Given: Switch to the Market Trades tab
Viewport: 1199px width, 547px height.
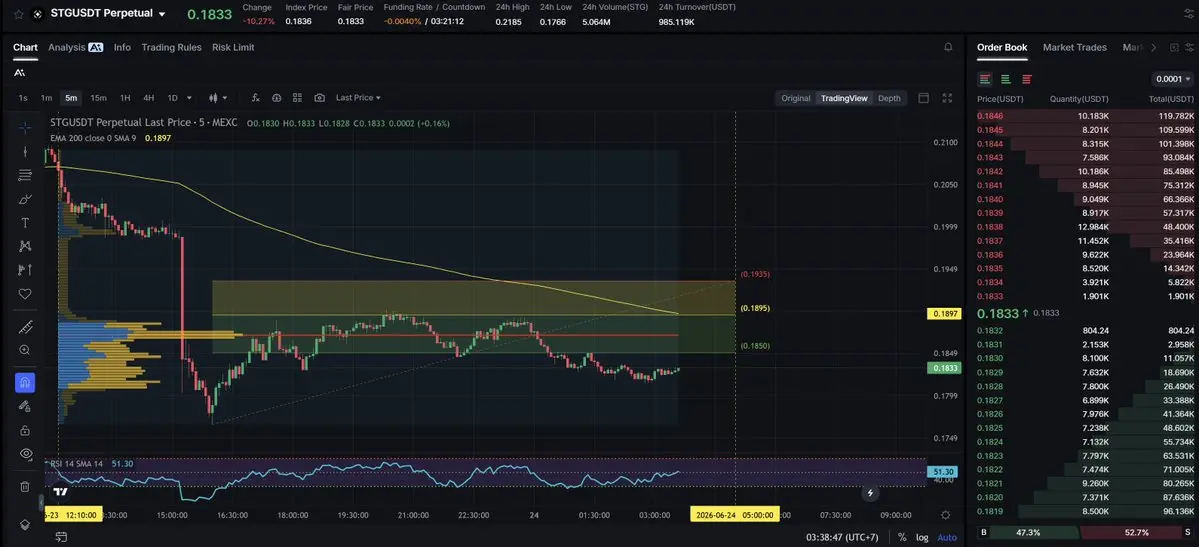Looking at the screenshot, I should click(1074, 47).
